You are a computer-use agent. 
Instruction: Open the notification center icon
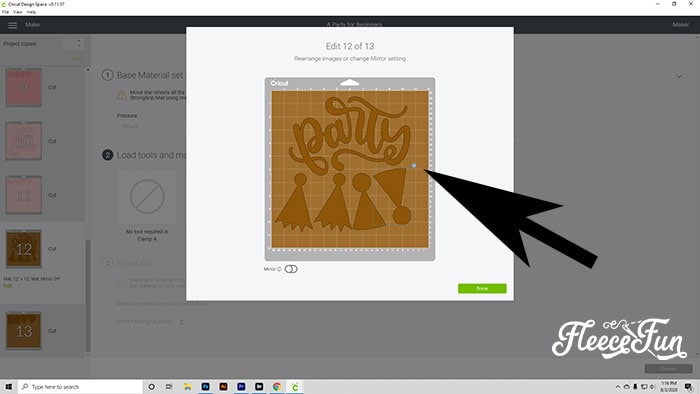[x=689, y=387]
